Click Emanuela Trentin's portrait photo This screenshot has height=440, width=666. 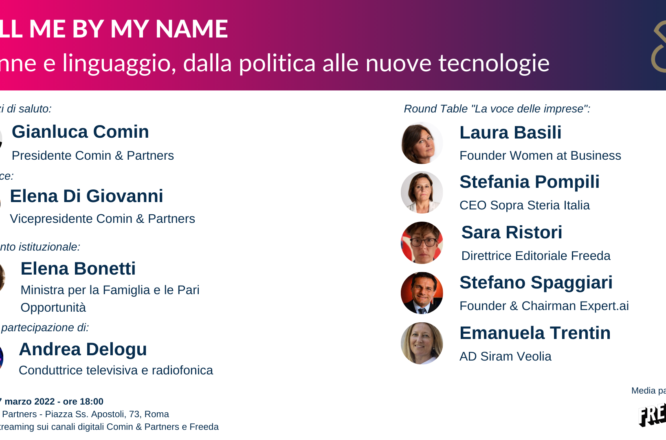422,343
